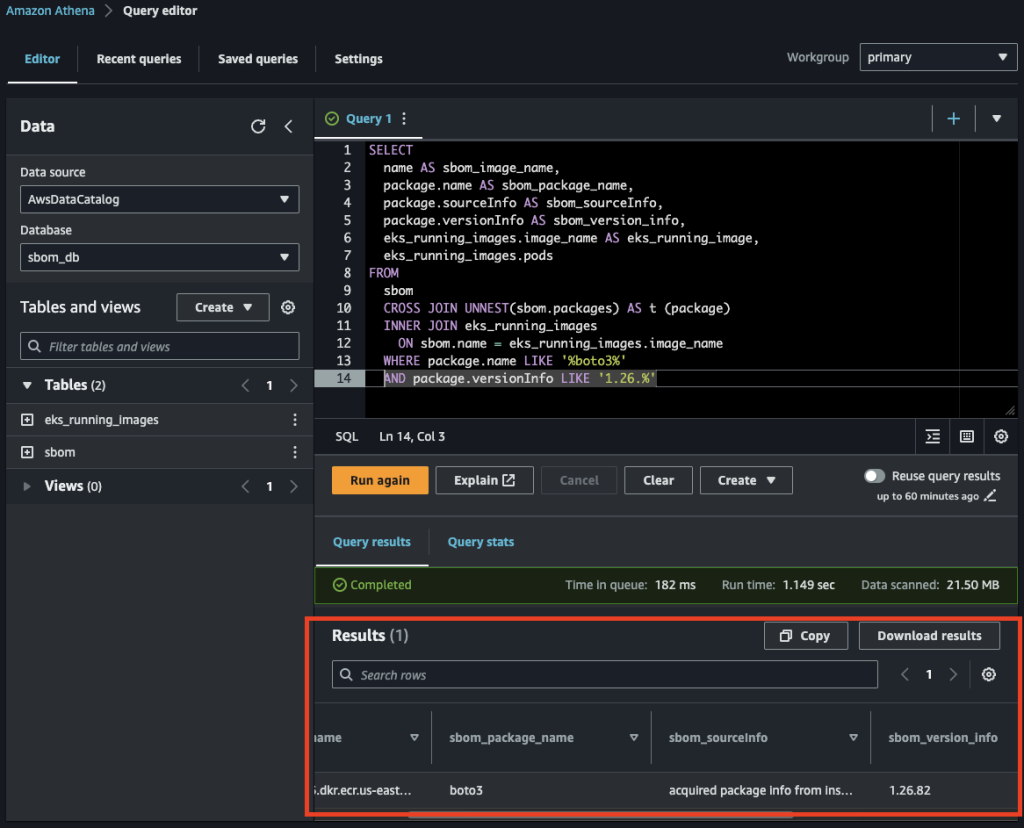Collapse the Data sidebar with left chevron
Viewport: 1024px width, 828px height.
(x=289, y=126)
